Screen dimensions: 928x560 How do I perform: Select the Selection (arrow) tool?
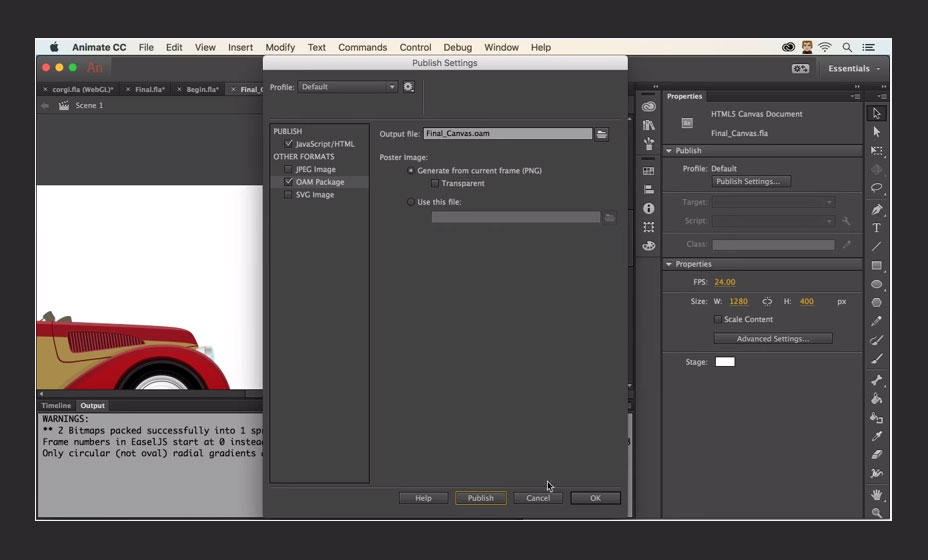(877, 113)
